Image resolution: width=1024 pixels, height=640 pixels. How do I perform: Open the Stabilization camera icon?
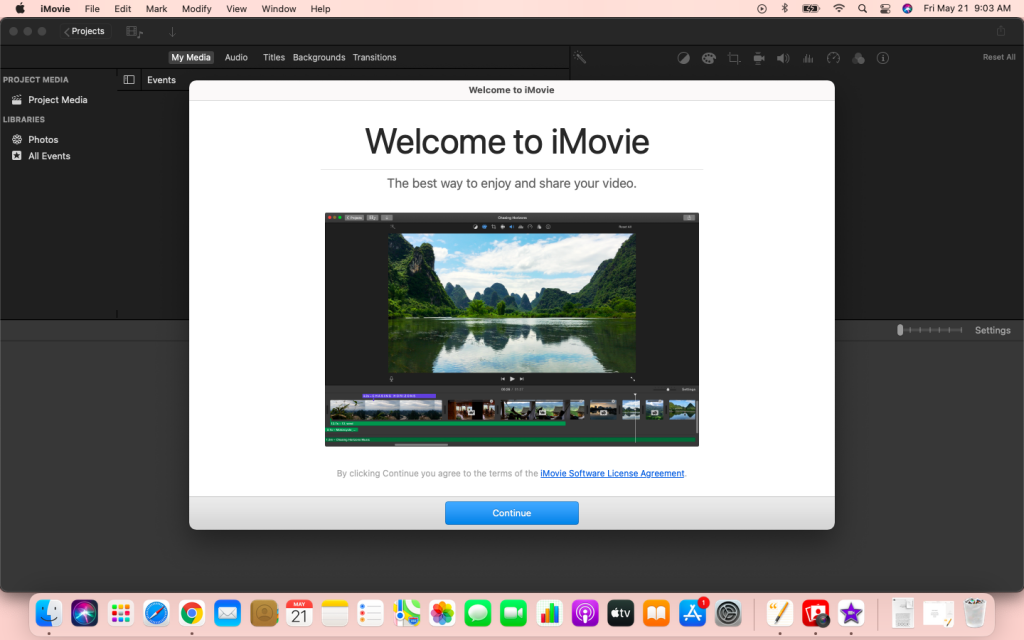point(758,58)
